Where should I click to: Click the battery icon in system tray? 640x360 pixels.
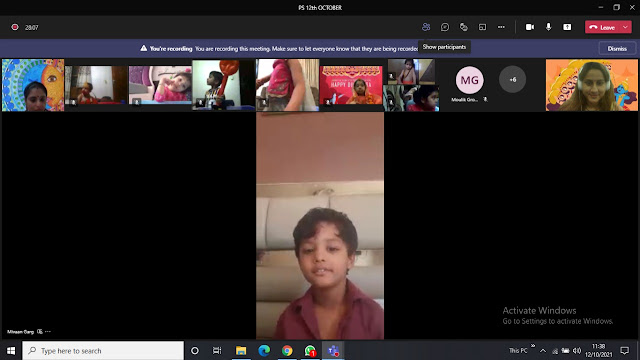[565, 351]
